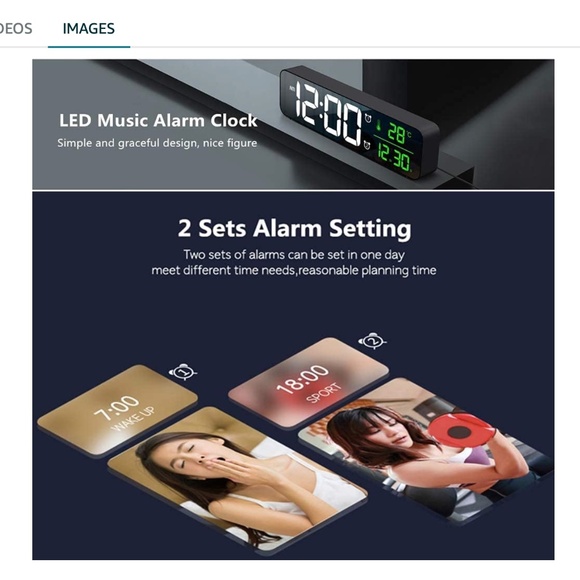
Task: Click the large white 12:00 clock digits
Action: tap(328, 114)
